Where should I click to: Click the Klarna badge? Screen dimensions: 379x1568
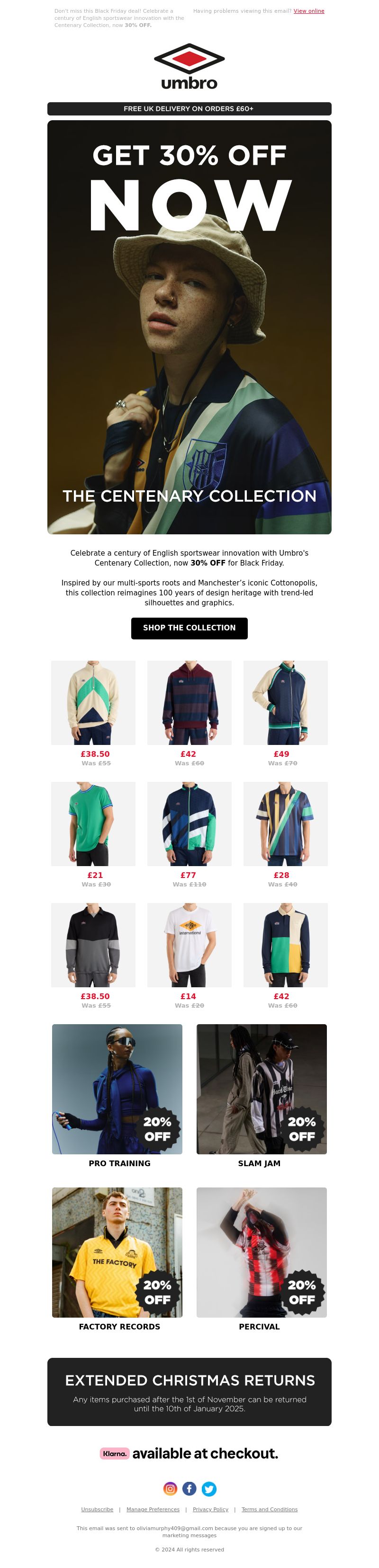pos(115,1453)
